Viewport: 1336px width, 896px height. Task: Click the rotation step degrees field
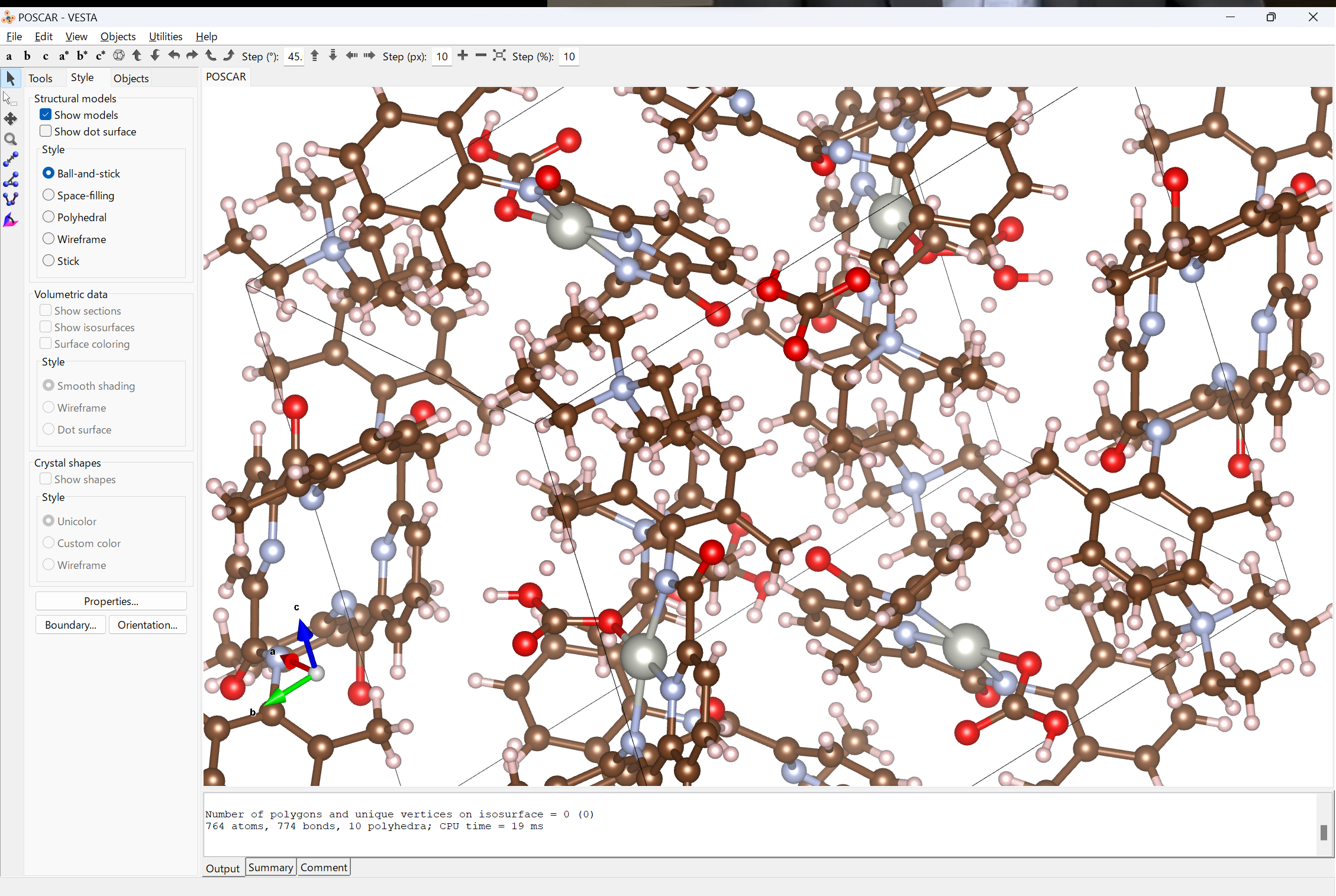point(294,57)
